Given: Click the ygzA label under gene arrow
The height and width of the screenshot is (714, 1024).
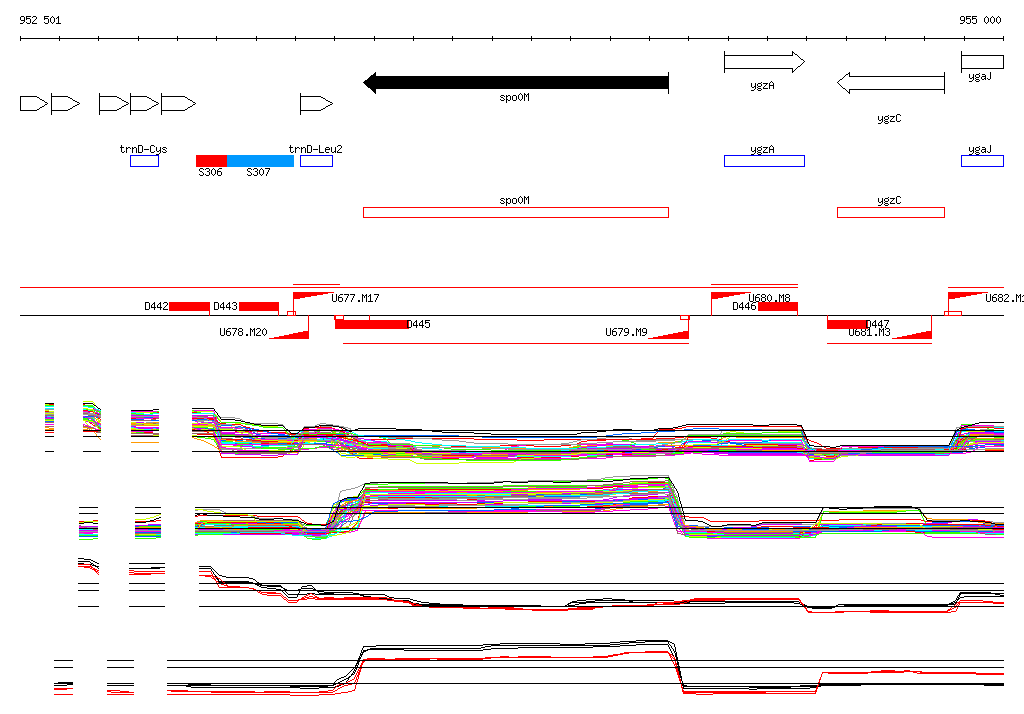Looking at the screenshot, I should [762, 85].
